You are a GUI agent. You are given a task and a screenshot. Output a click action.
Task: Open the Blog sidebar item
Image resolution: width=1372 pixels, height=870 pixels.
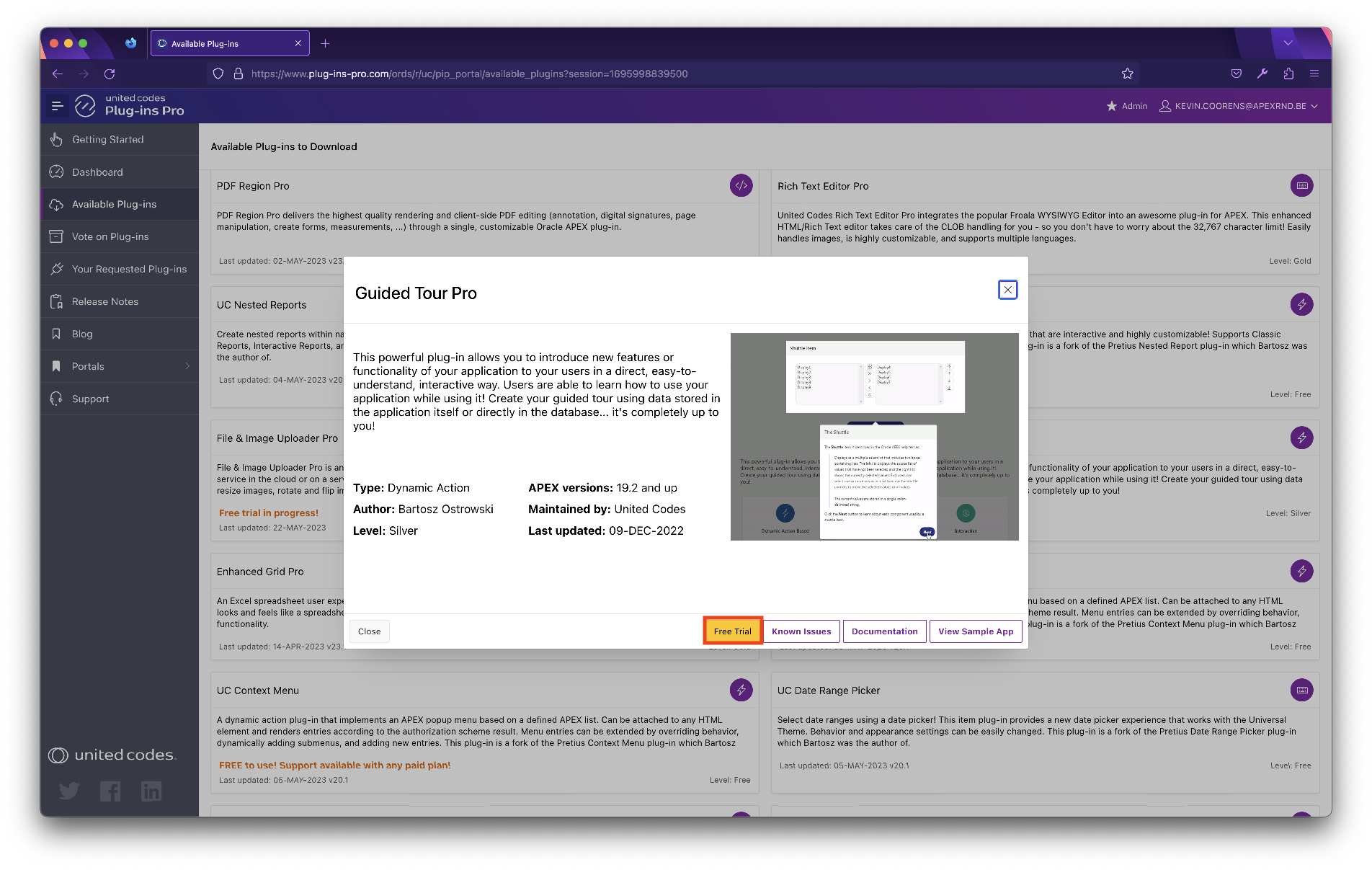tap(120, 334)
